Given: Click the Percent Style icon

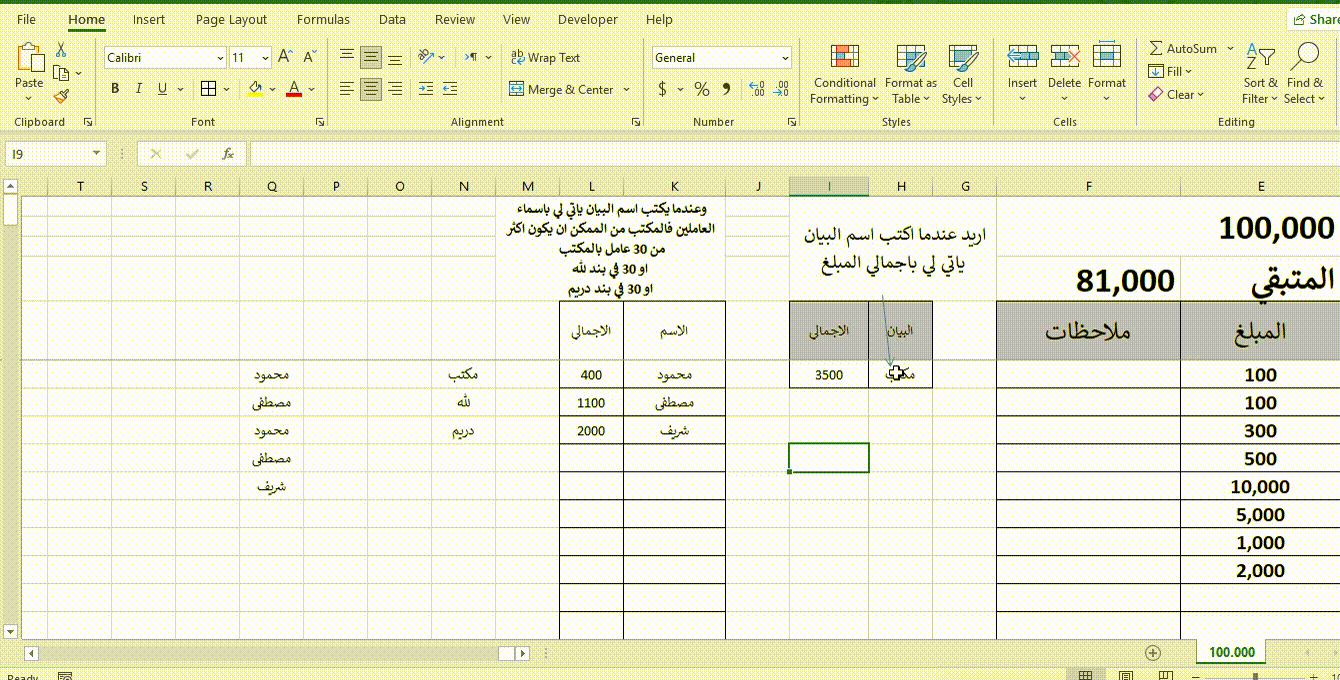Looking at the screenshot, I should (702, 90).
